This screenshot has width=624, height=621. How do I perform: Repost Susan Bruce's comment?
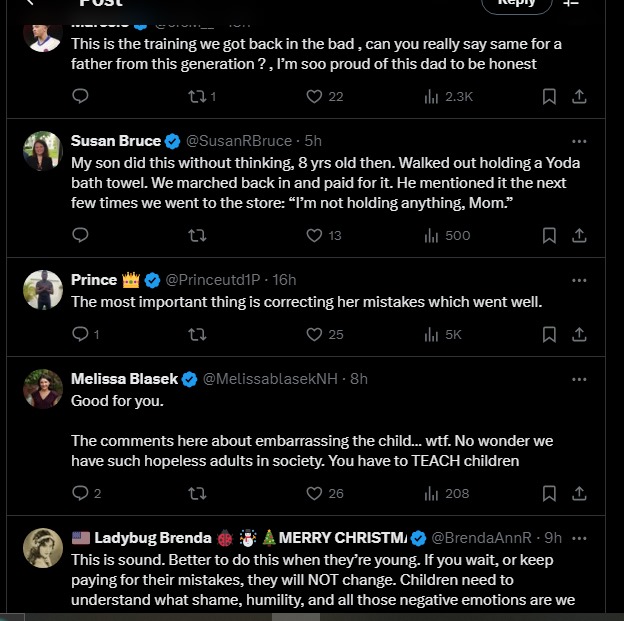pos(197,236)
